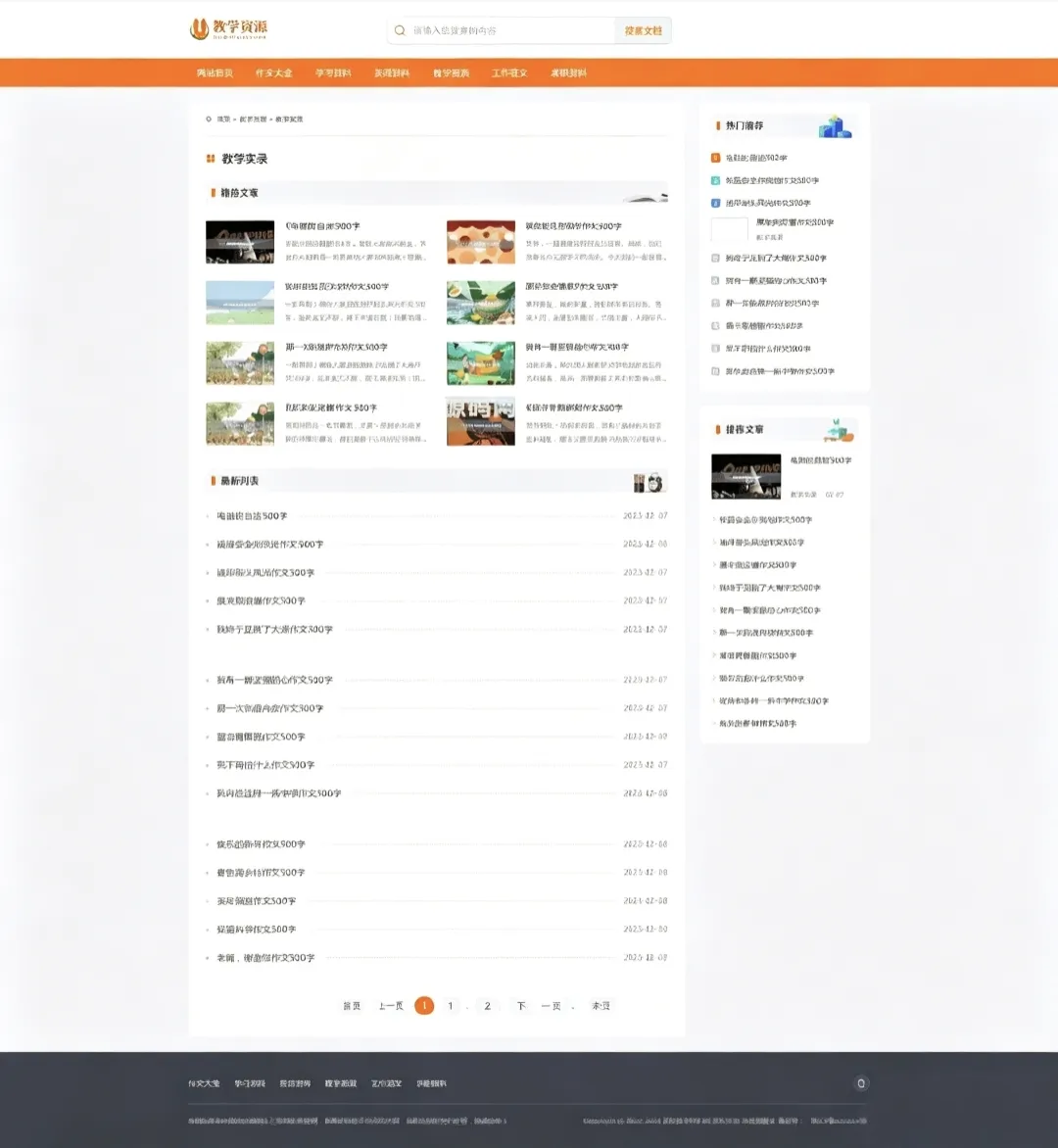The image size is (1058, 1148).
Task: Go to page 2 in the pagination
Action: point(488,1006)
